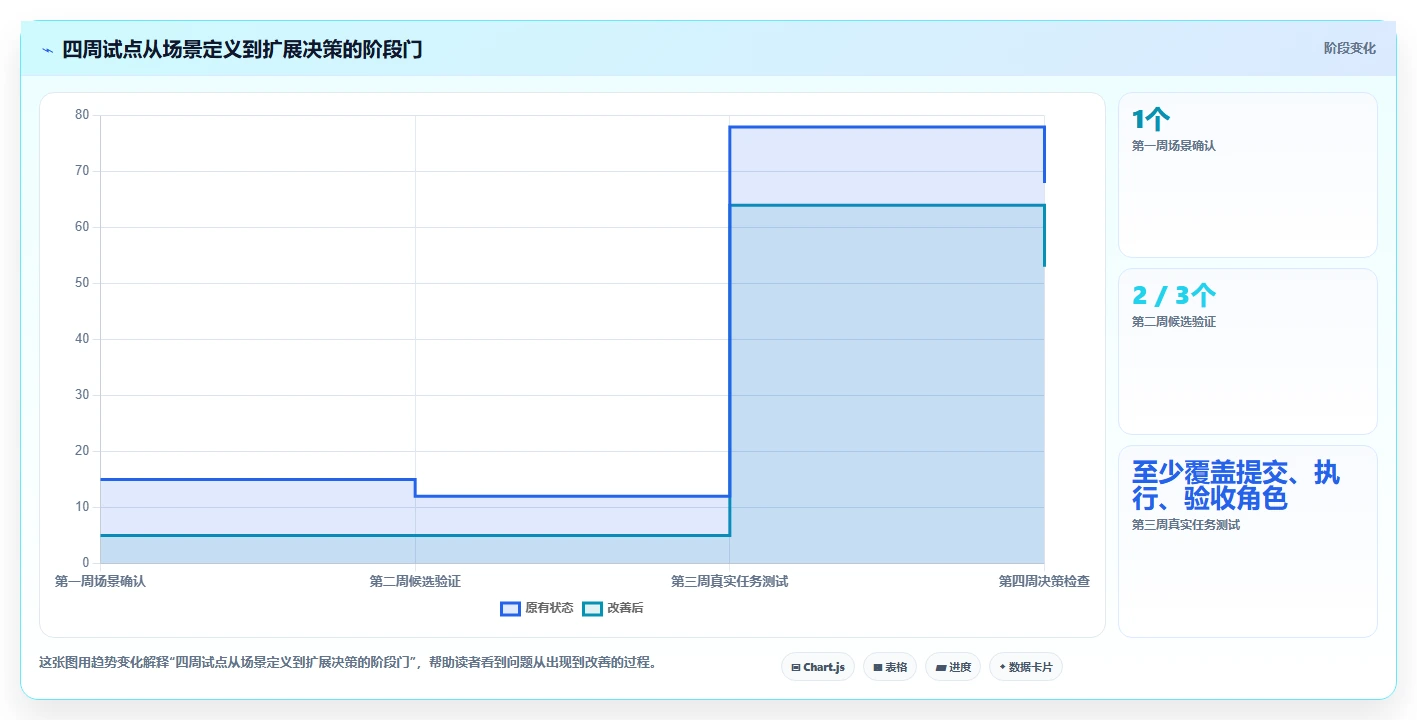
Task: Click the chart title 四周试点从场景定义到扩展决策的阶段门
Action: (x=242, y=49)
